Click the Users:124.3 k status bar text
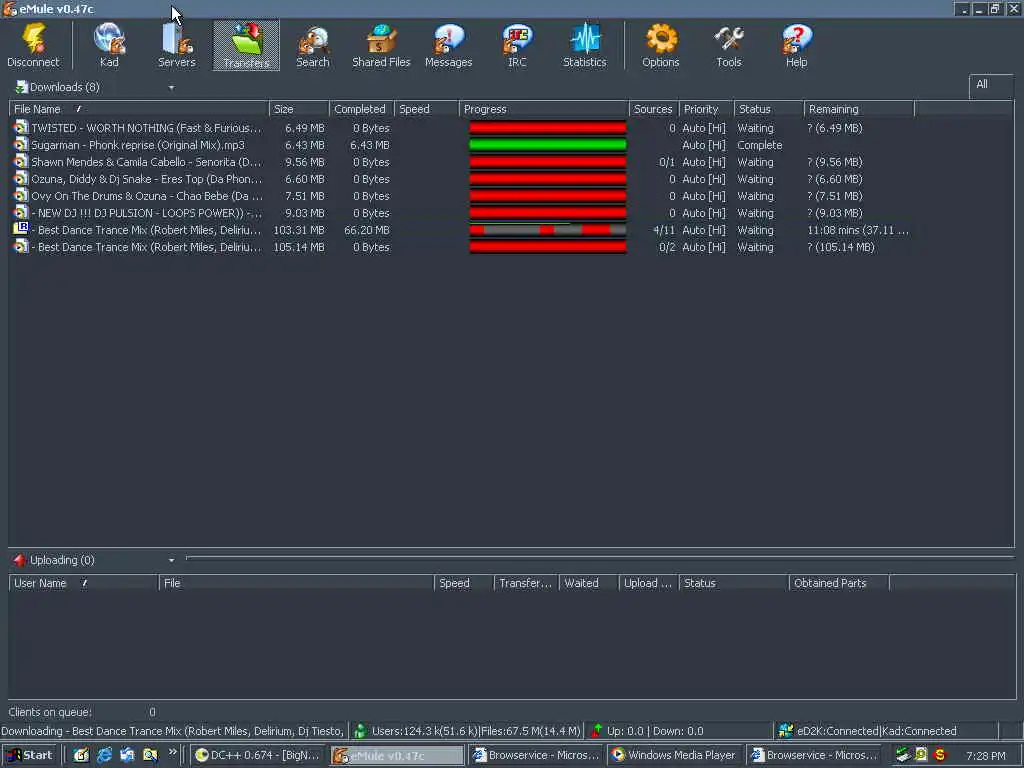This screenshot has height=768, width=1024. click(475, 731)
